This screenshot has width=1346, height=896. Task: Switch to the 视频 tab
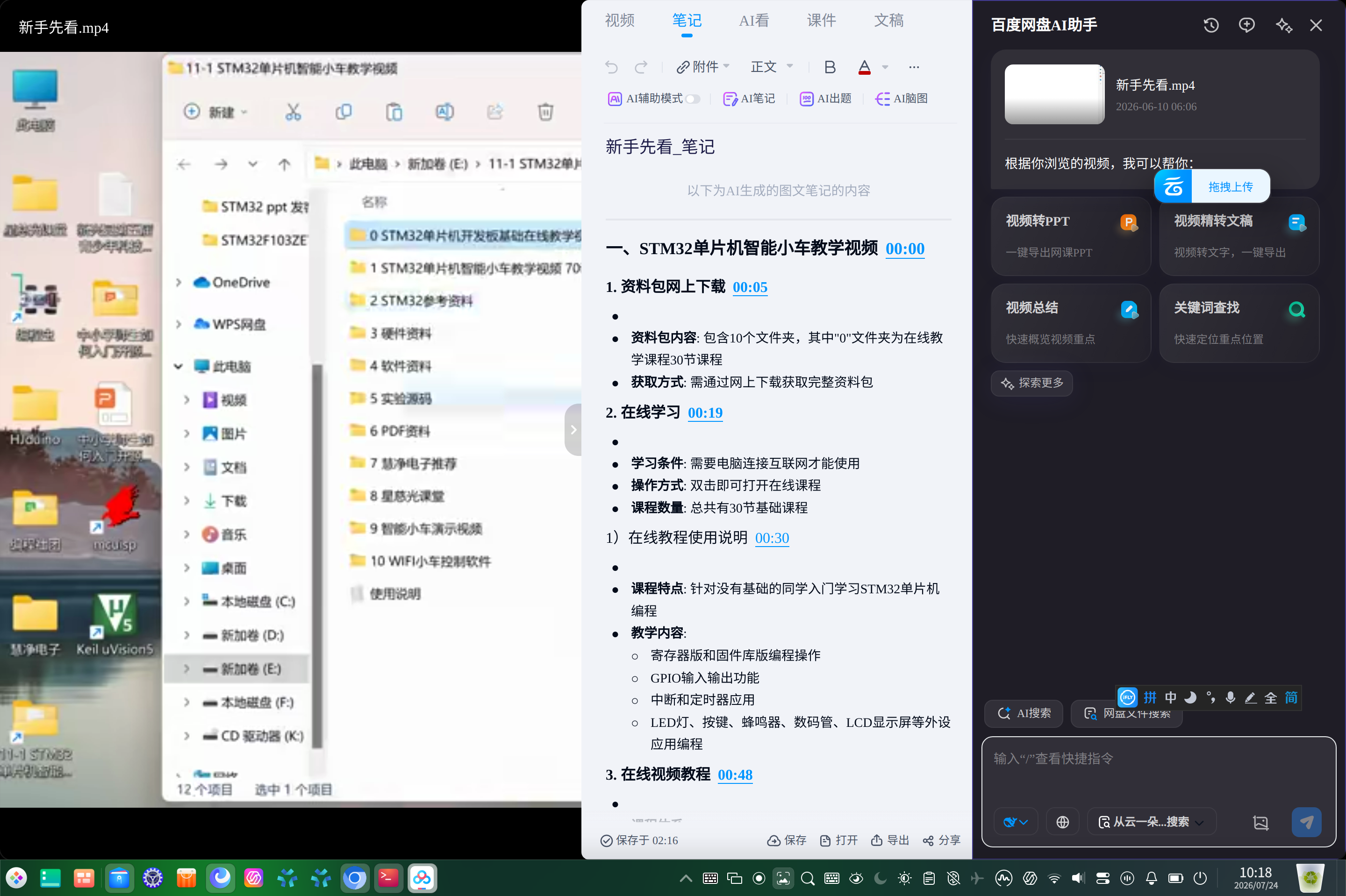click(620, 21)
